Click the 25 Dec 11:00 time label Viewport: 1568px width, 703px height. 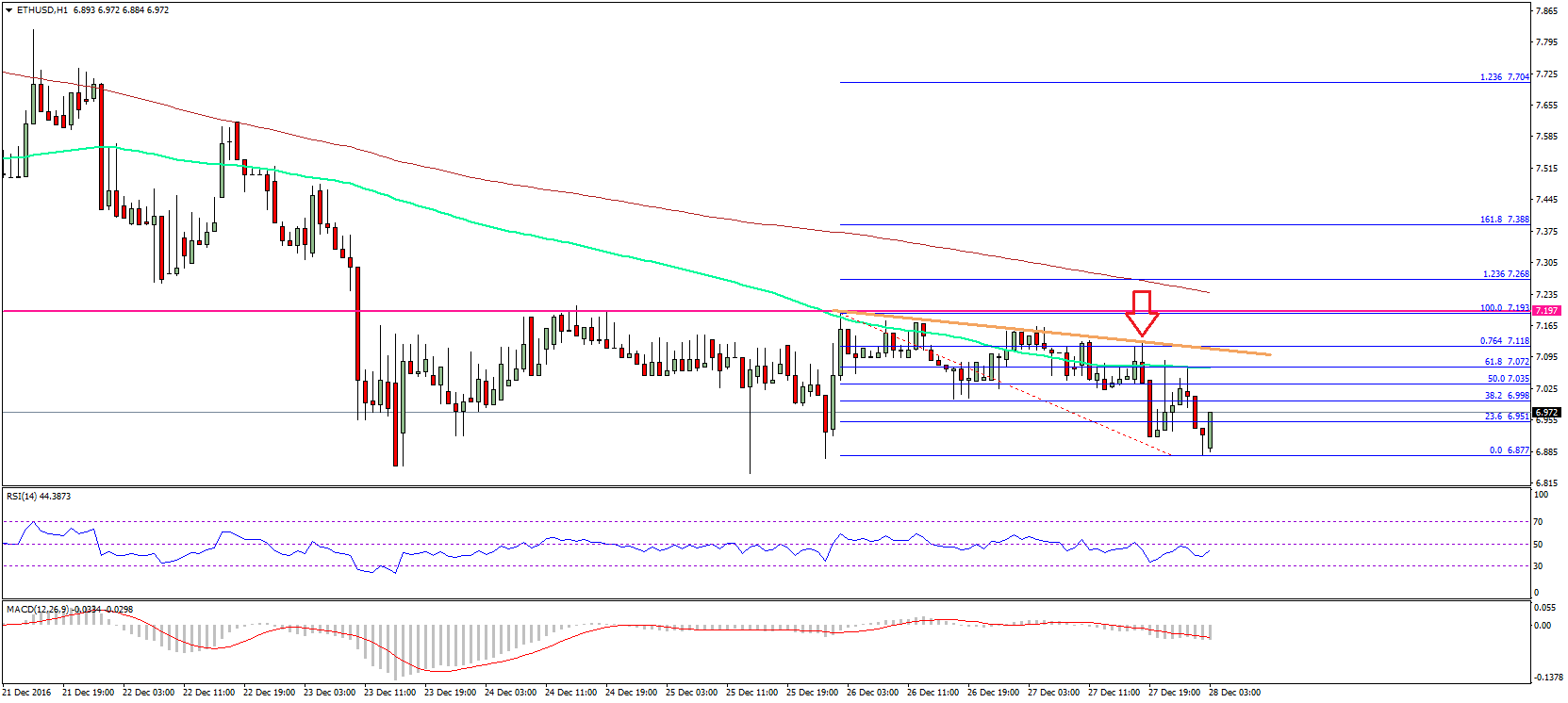point(751,693)
